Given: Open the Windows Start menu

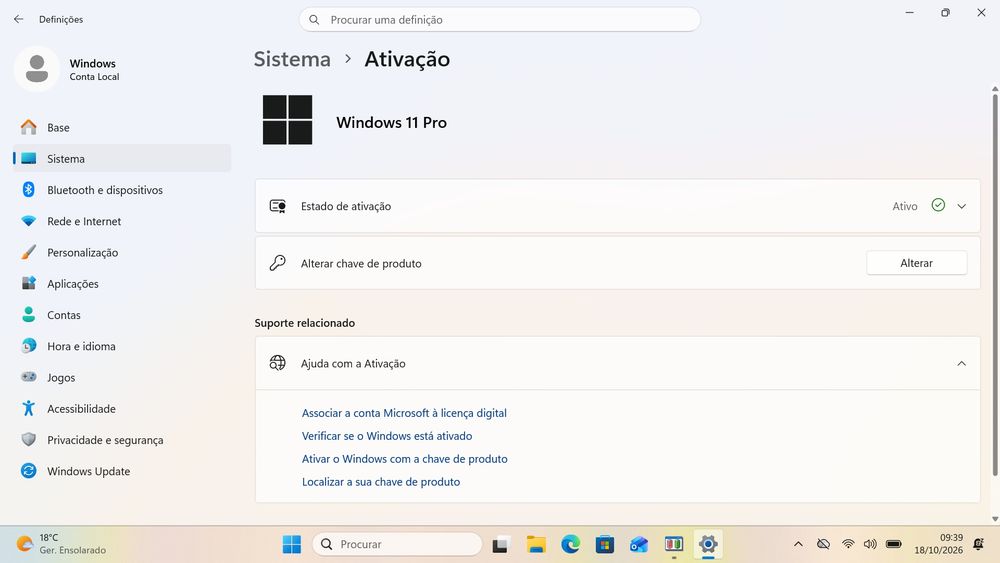Looking at the screenshot, I should coord(291,544).
